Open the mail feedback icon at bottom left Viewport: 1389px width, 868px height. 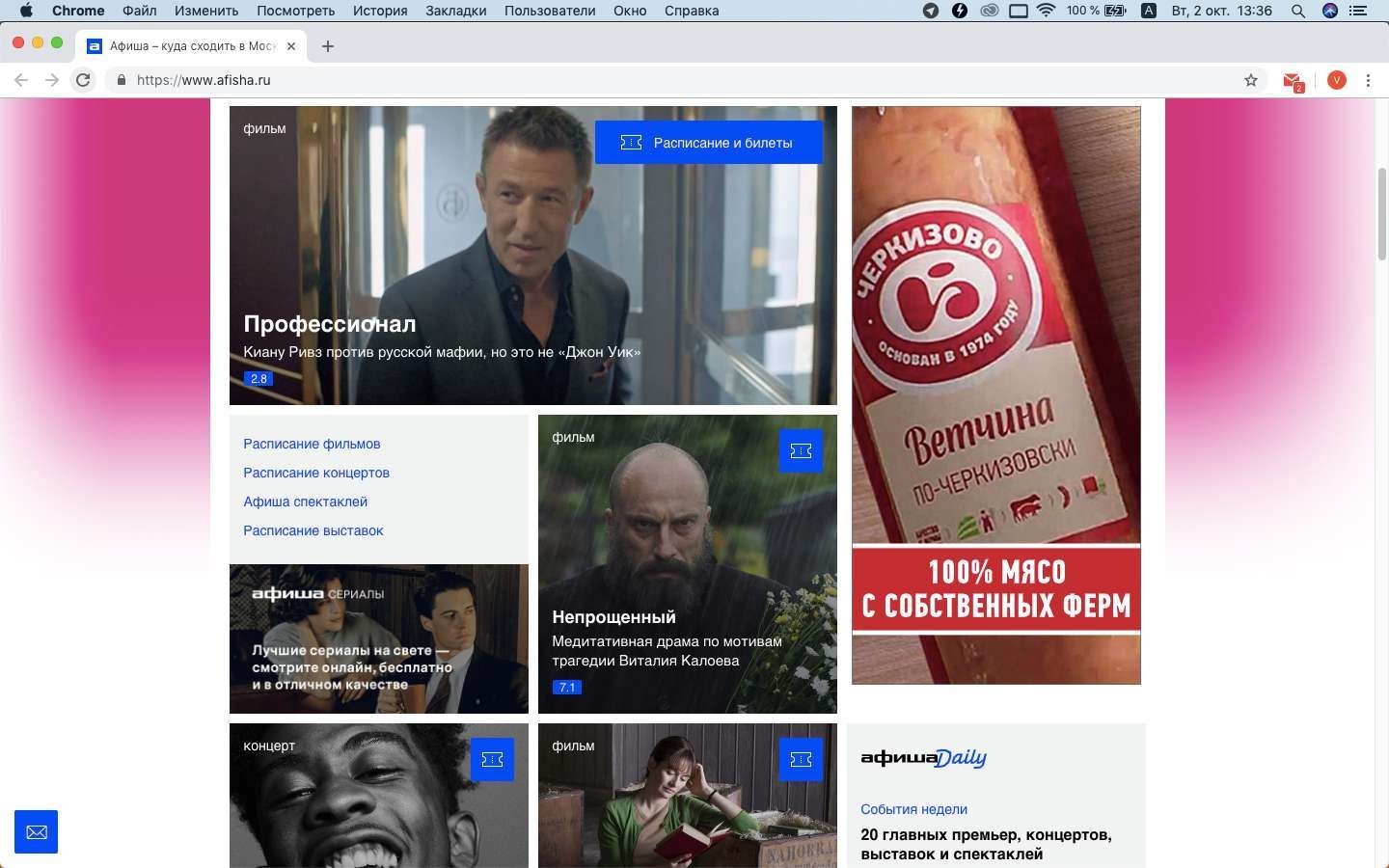(x=36, y=831)
